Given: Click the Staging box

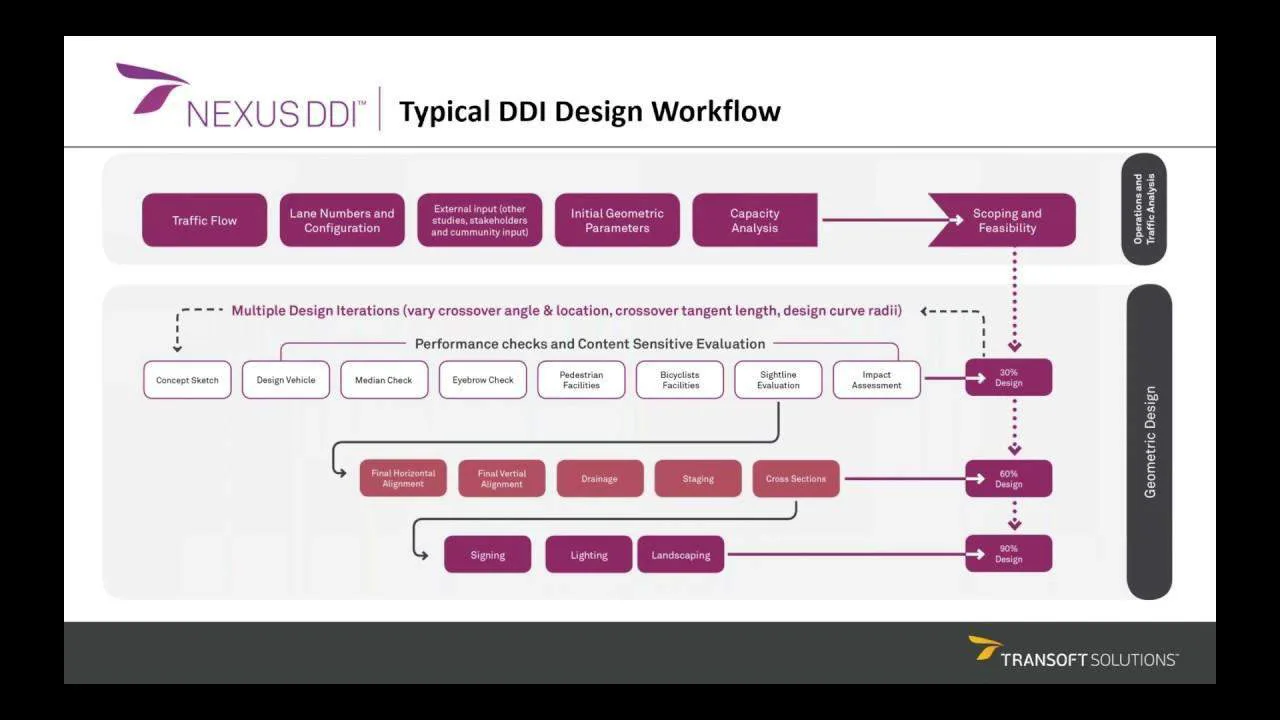Looking at the screenshot, I should (x=698, y=479).
